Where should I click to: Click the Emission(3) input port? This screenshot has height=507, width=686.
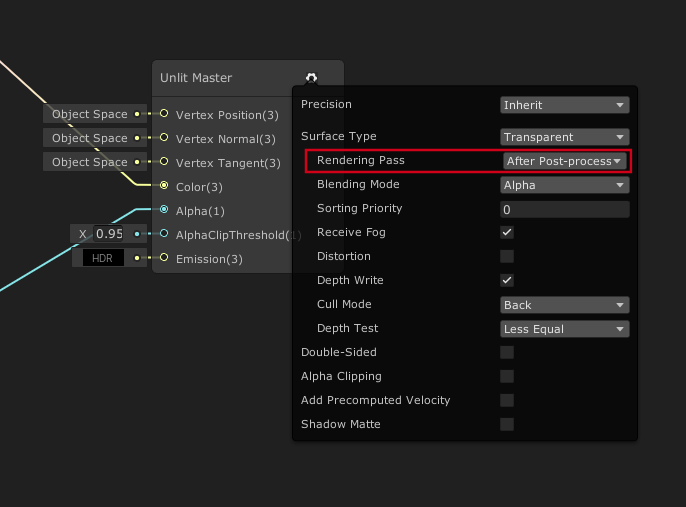pyautogui.click(x=164, y=258)
